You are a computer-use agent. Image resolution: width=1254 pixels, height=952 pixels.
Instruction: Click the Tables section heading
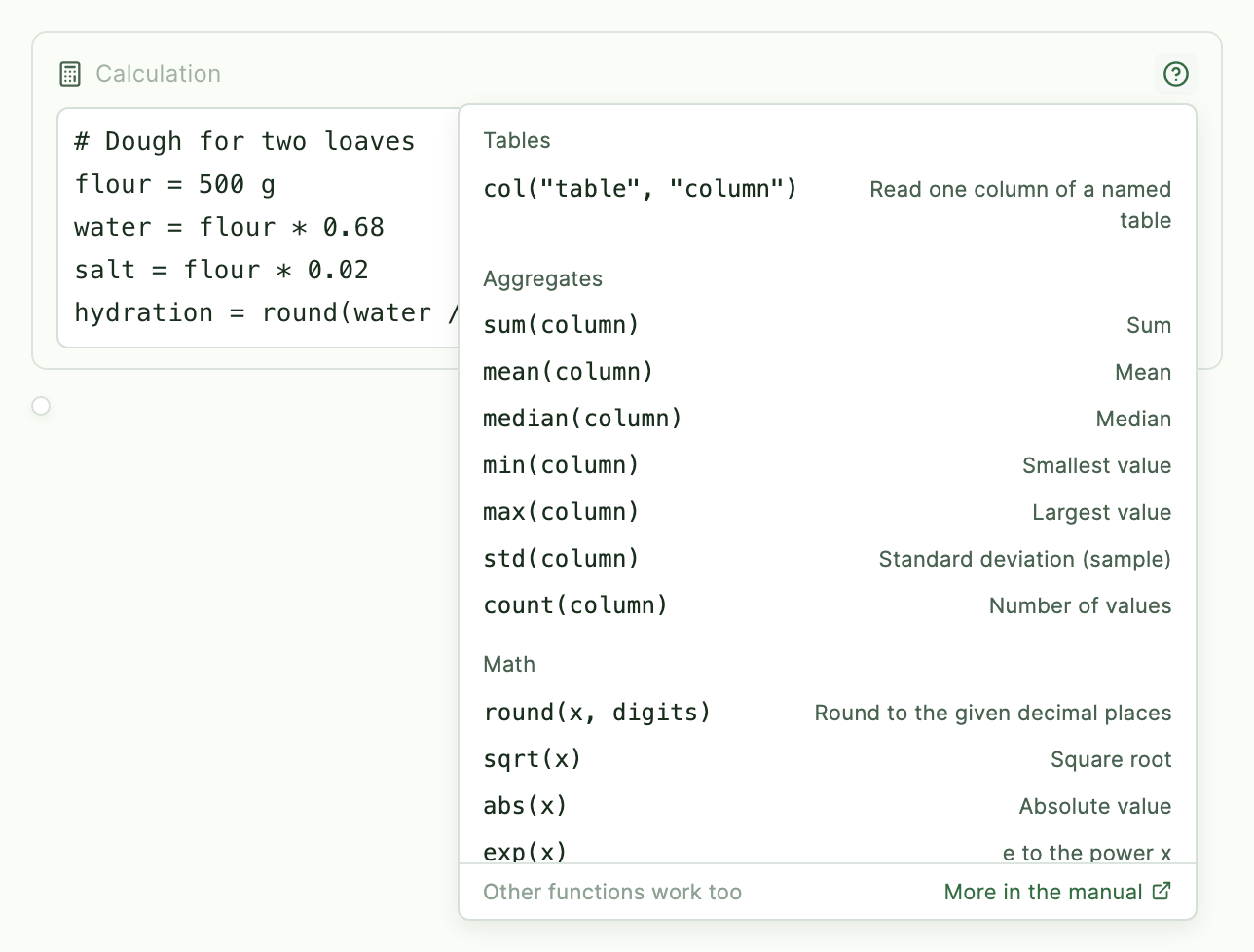coord(517,140)
